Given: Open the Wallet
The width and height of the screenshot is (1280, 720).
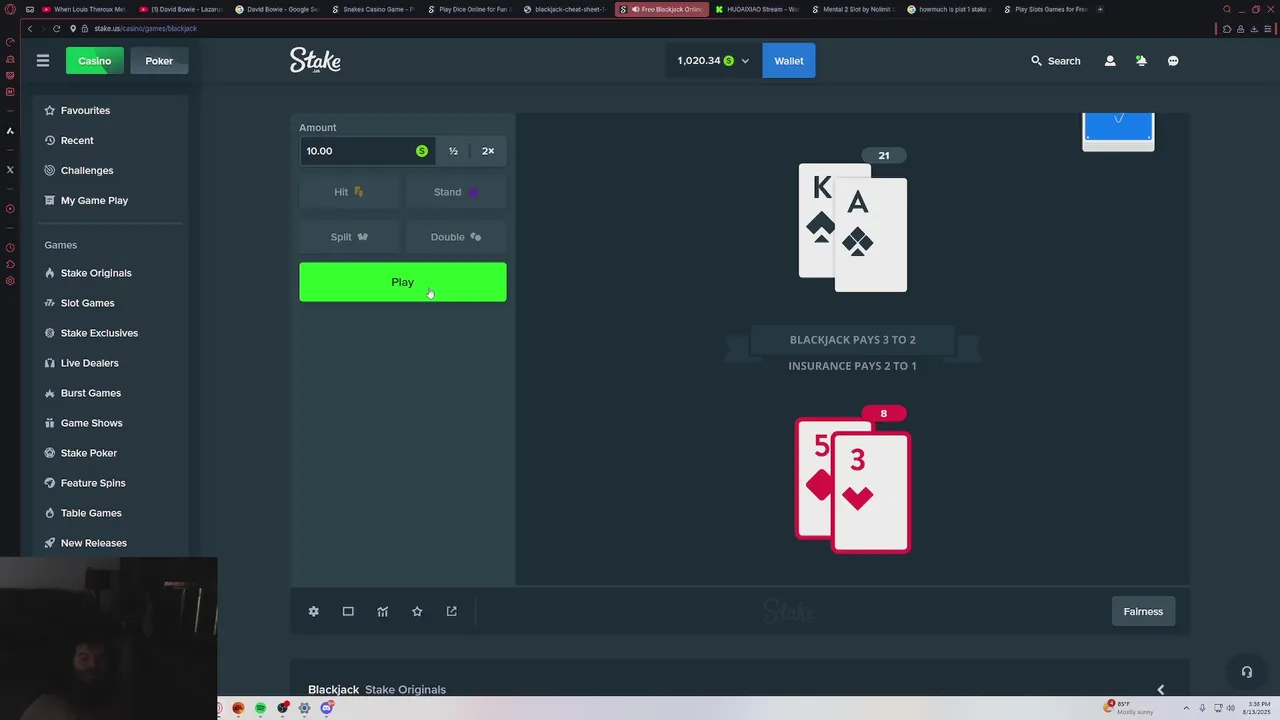Looking at the screenshot, I should point(789,61).
